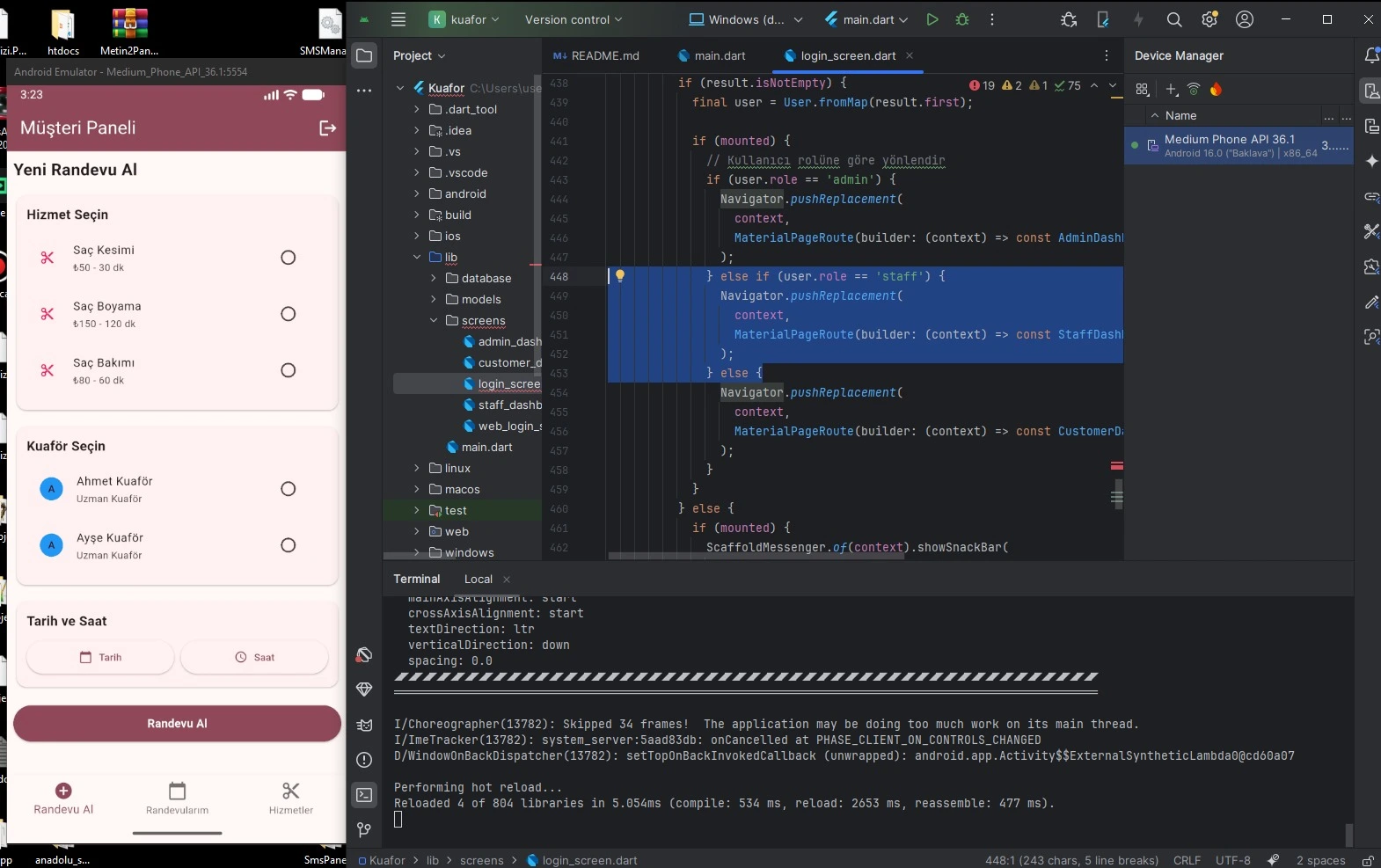
Task: Click the logout icon in Müşteri Paneli
Action: tap(327, 128)
